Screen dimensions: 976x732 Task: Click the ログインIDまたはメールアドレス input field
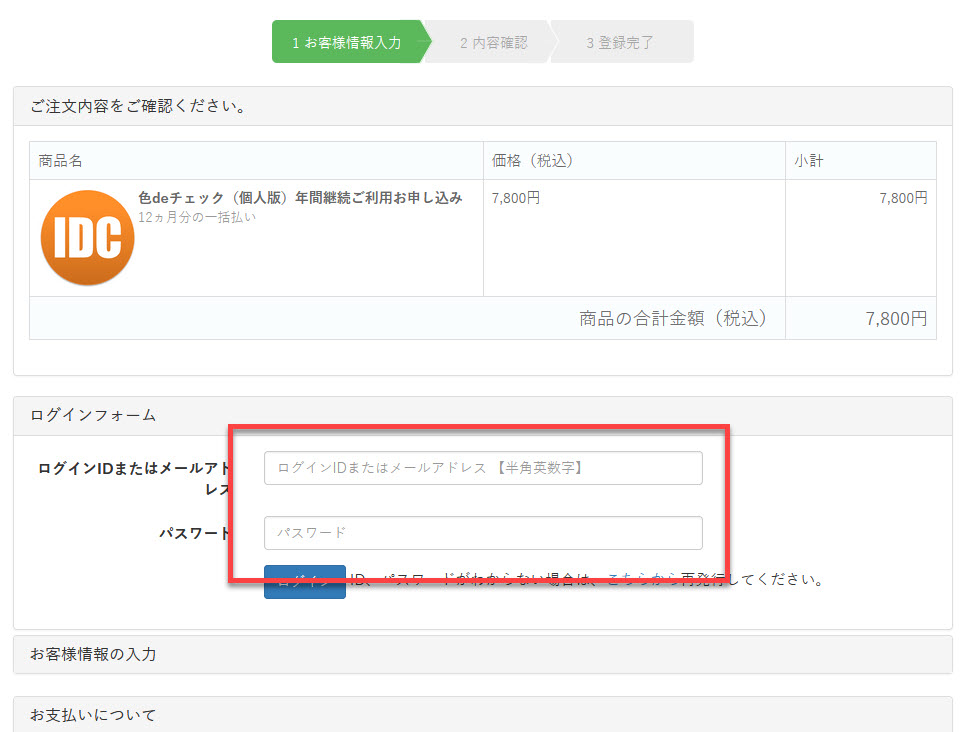pyautogui.click(x=482, y=468)
